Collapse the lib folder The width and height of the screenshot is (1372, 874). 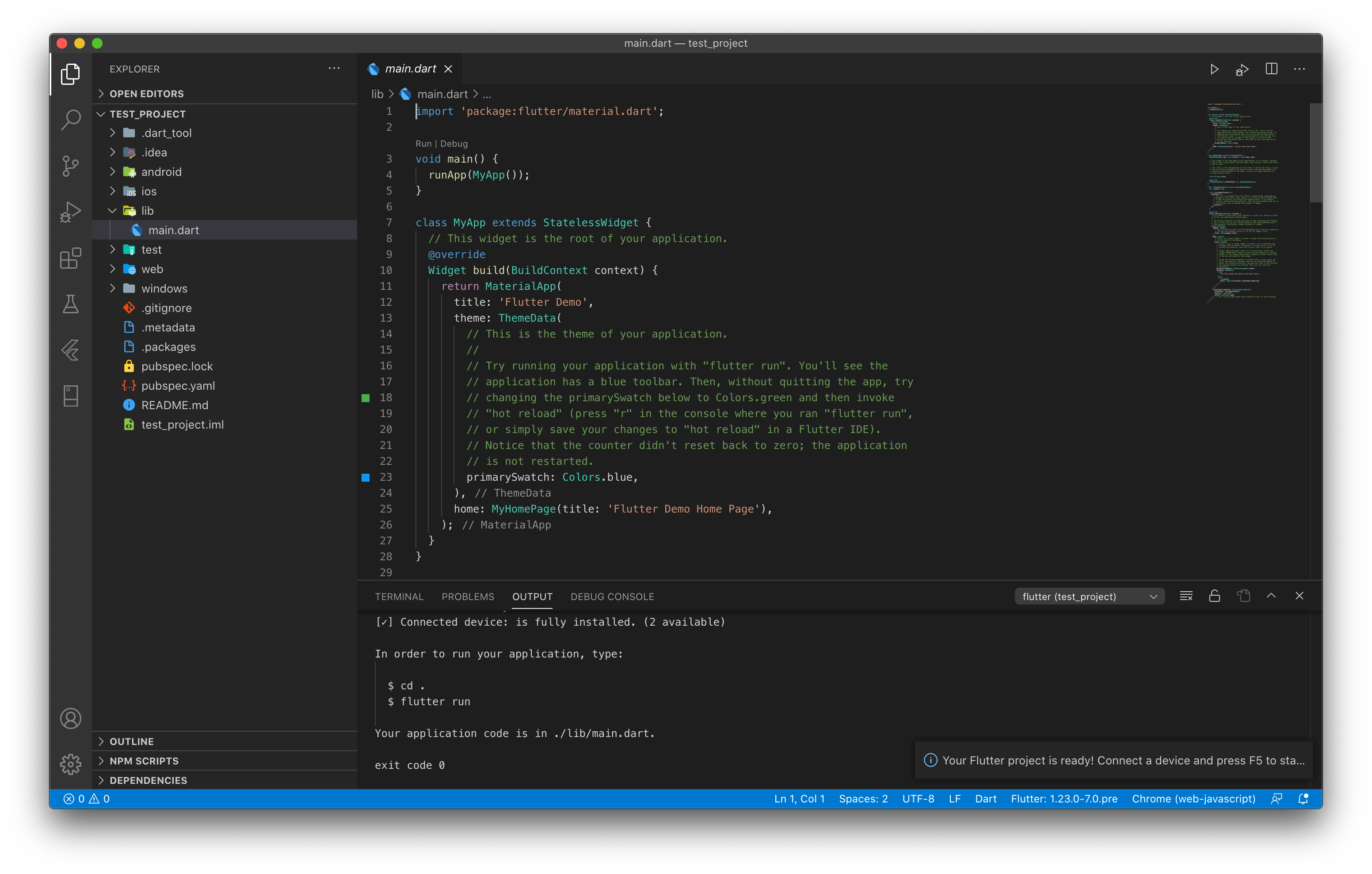(225, 211)
